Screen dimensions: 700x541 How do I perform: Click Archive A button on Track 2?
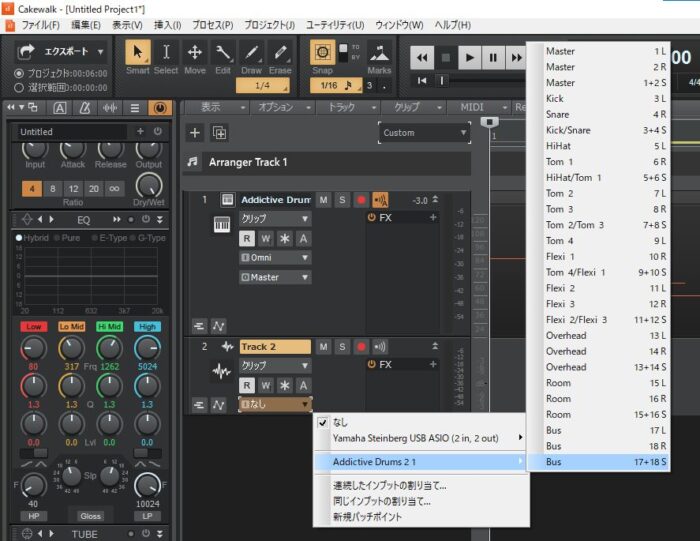pos(303,385)
